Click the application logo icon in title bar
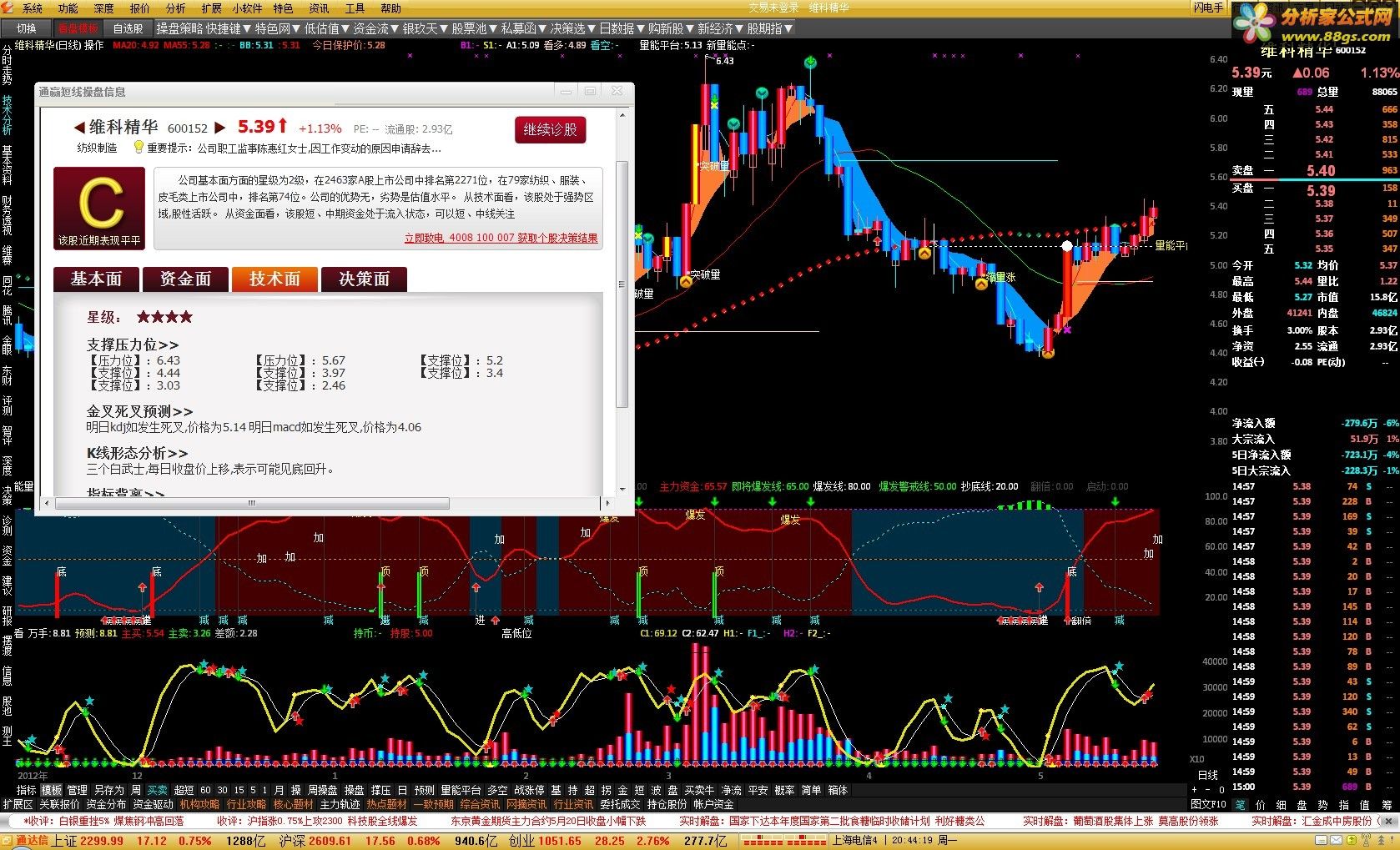The width and height of the screenshot is (1400, 850). 8,8
